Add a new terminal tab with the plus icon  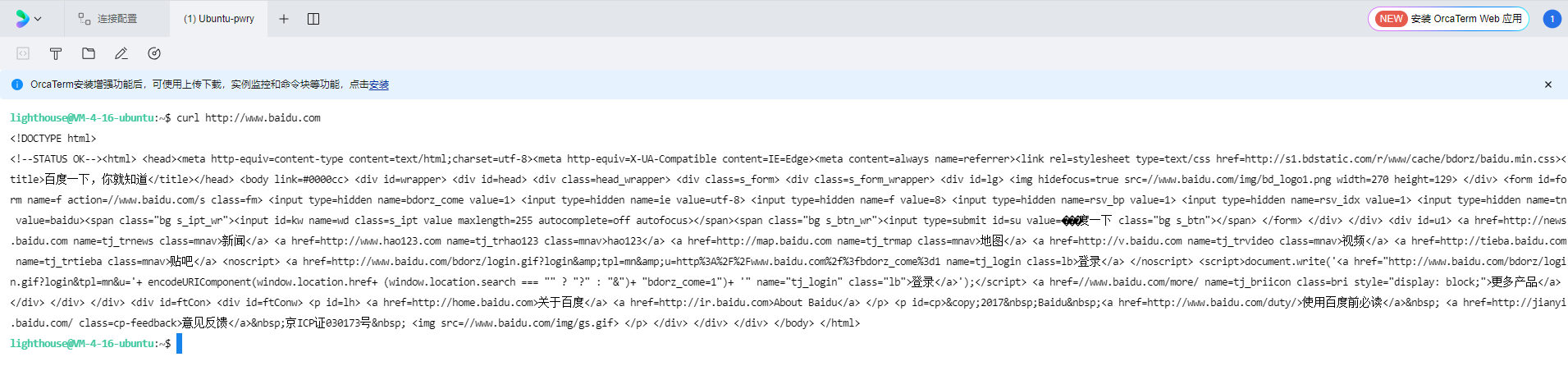[x=284, y=19]
